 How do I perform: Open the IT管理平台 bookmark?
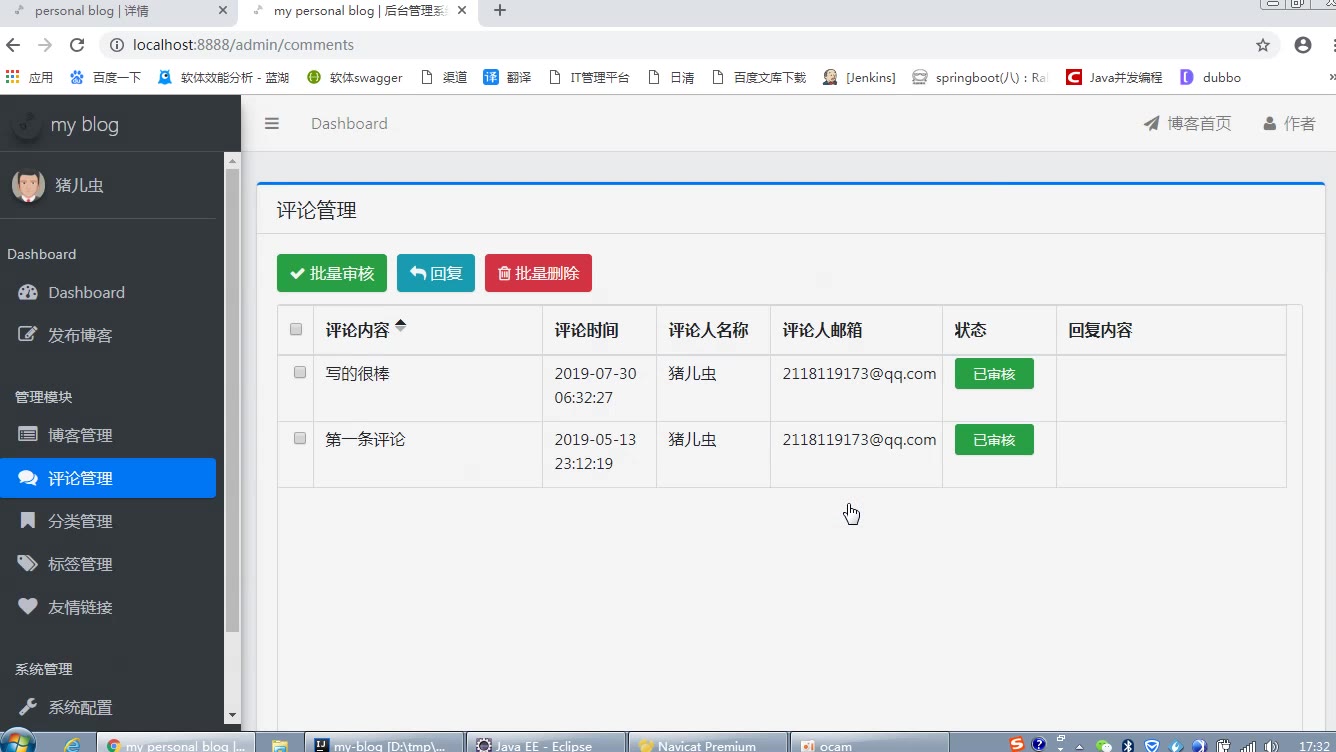(x=590, y=77)
